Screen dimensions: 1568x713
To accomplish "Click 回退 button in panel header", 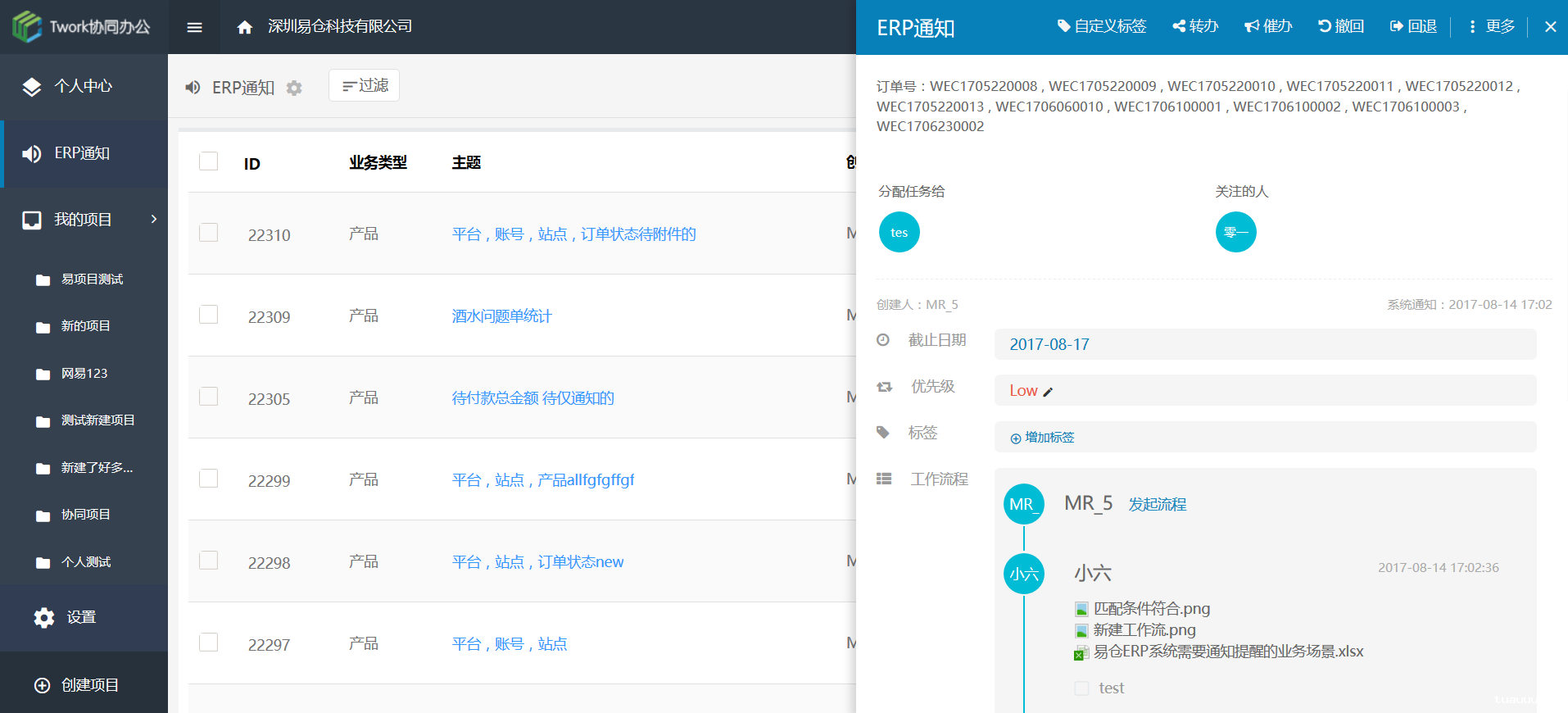I will tap(1413, 26).
